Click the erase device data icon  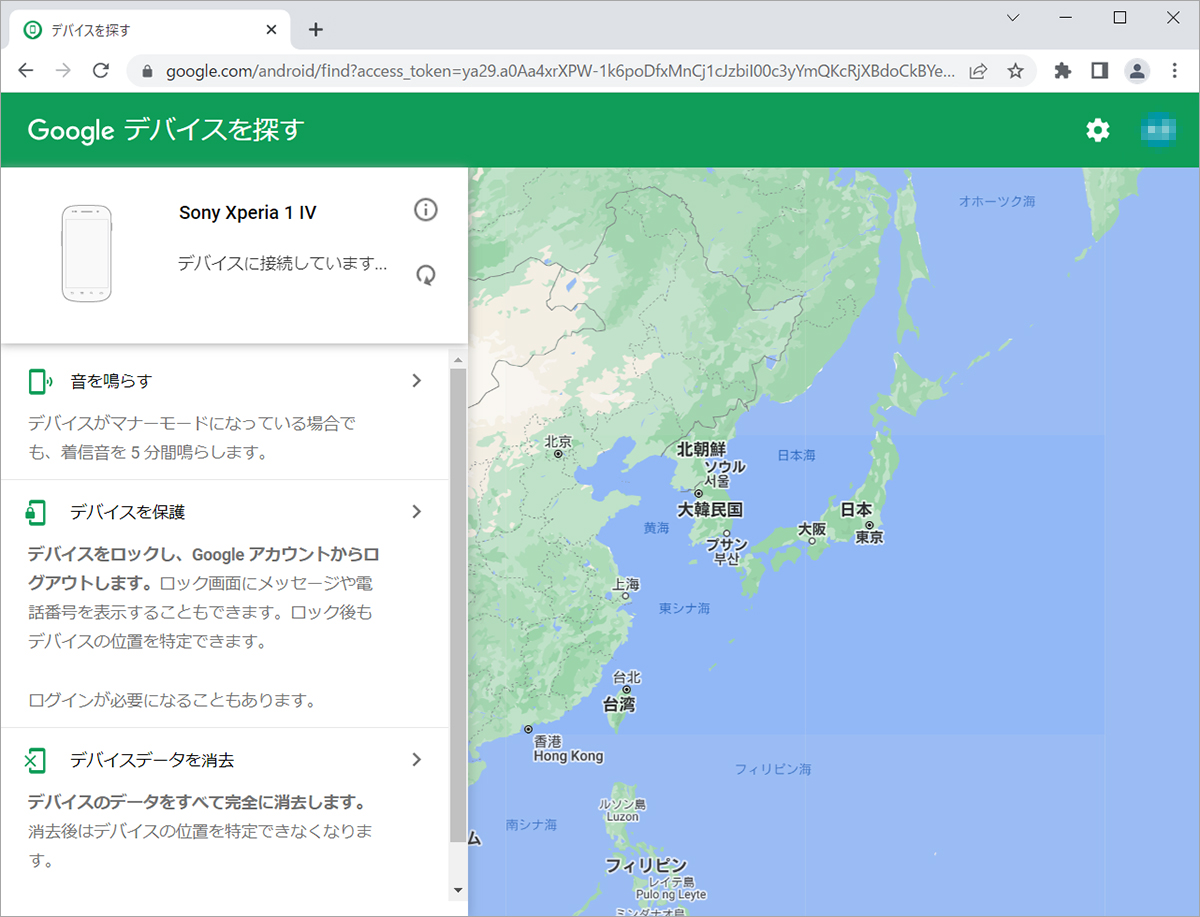click(x=36, y=760)
